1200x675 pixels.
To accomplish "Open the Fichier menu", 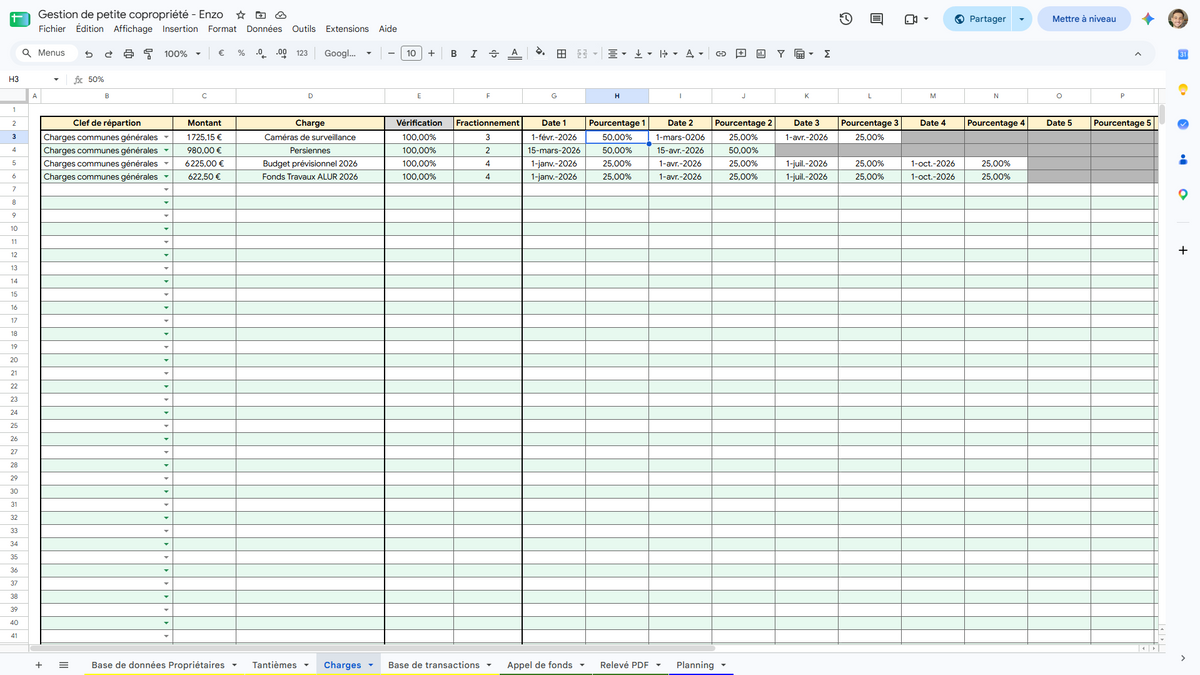I will pos(52,29).
